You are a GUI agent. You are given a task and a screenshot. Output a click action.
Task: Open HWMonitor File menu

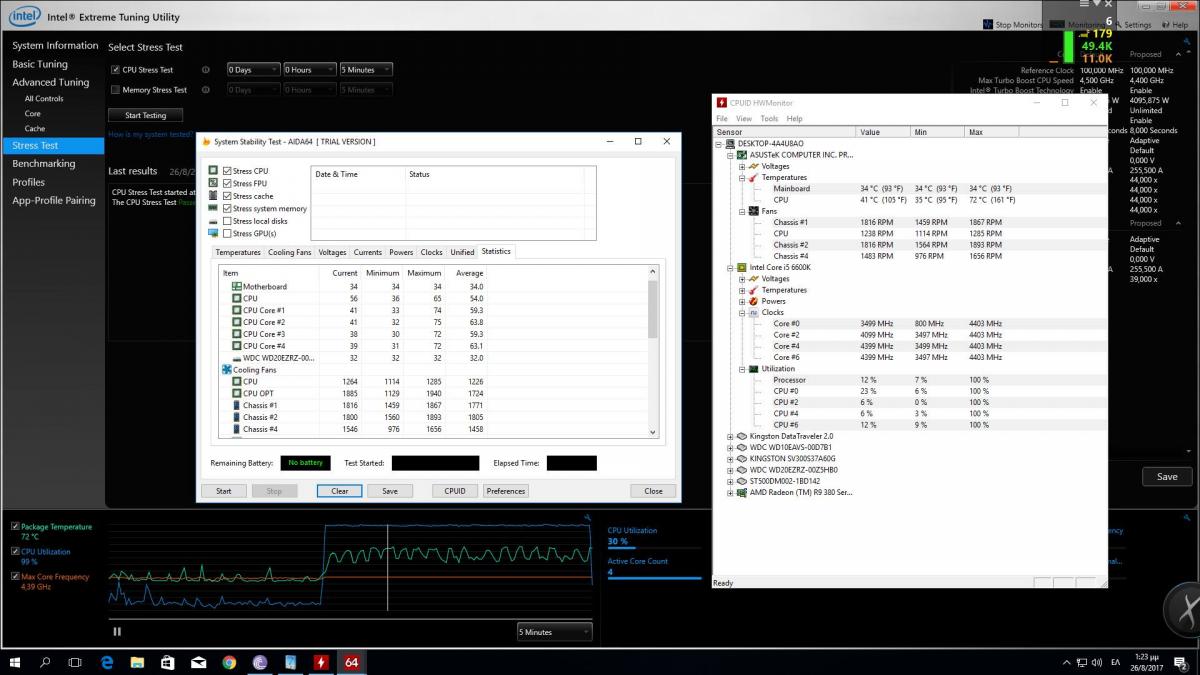coord(722,118)
